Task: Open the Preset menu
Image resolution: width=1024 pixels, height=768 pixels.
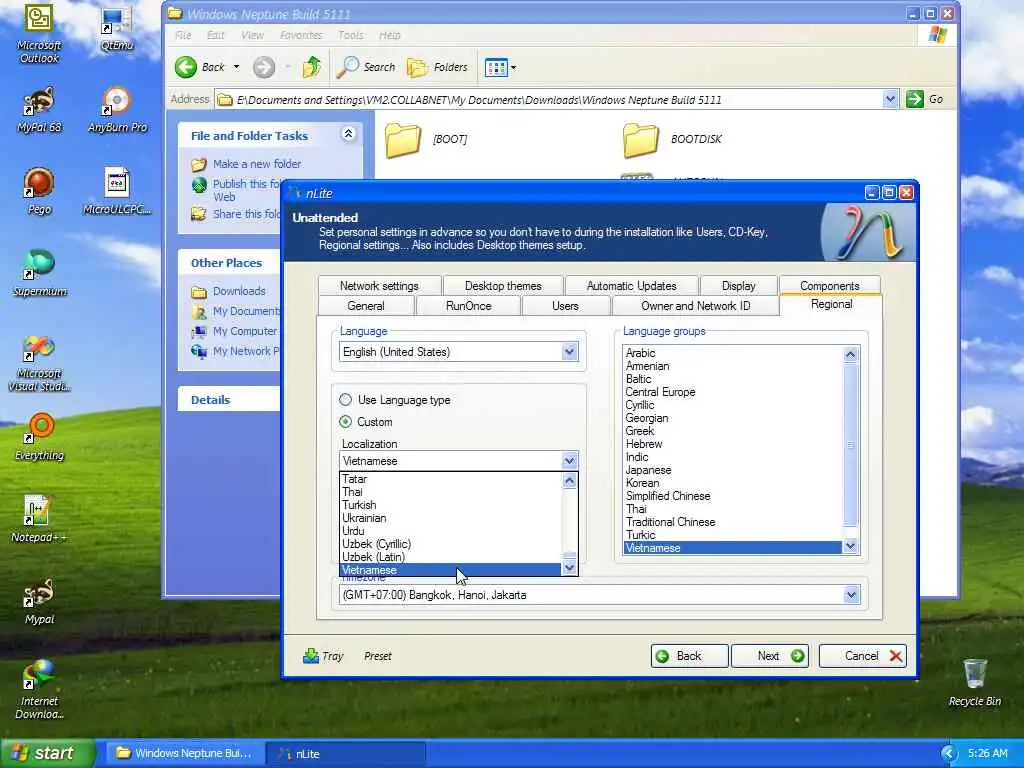Action: pyautogui.click(x=377, y=656)
